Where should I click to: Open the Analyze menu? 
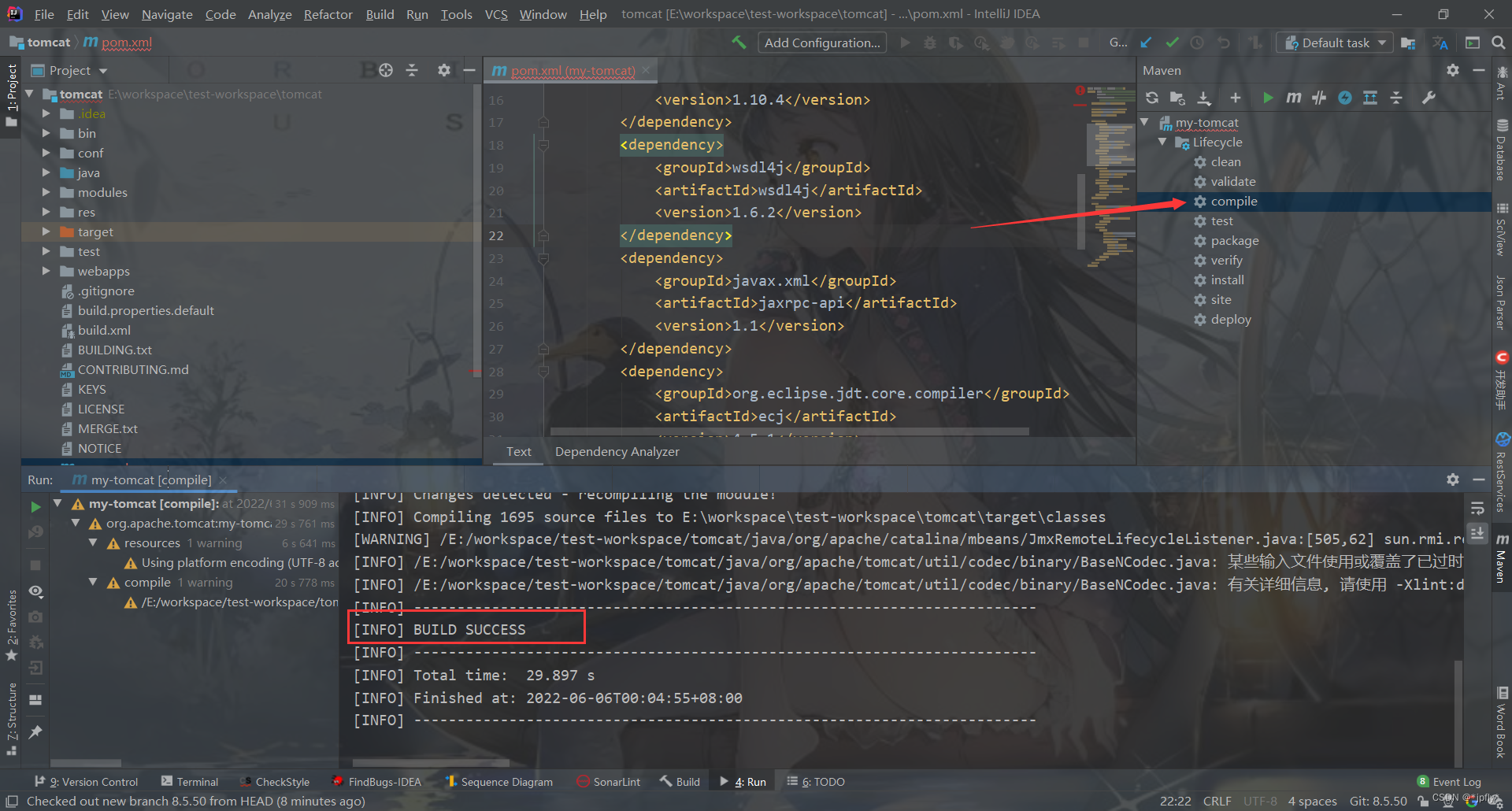click(269, 14)
